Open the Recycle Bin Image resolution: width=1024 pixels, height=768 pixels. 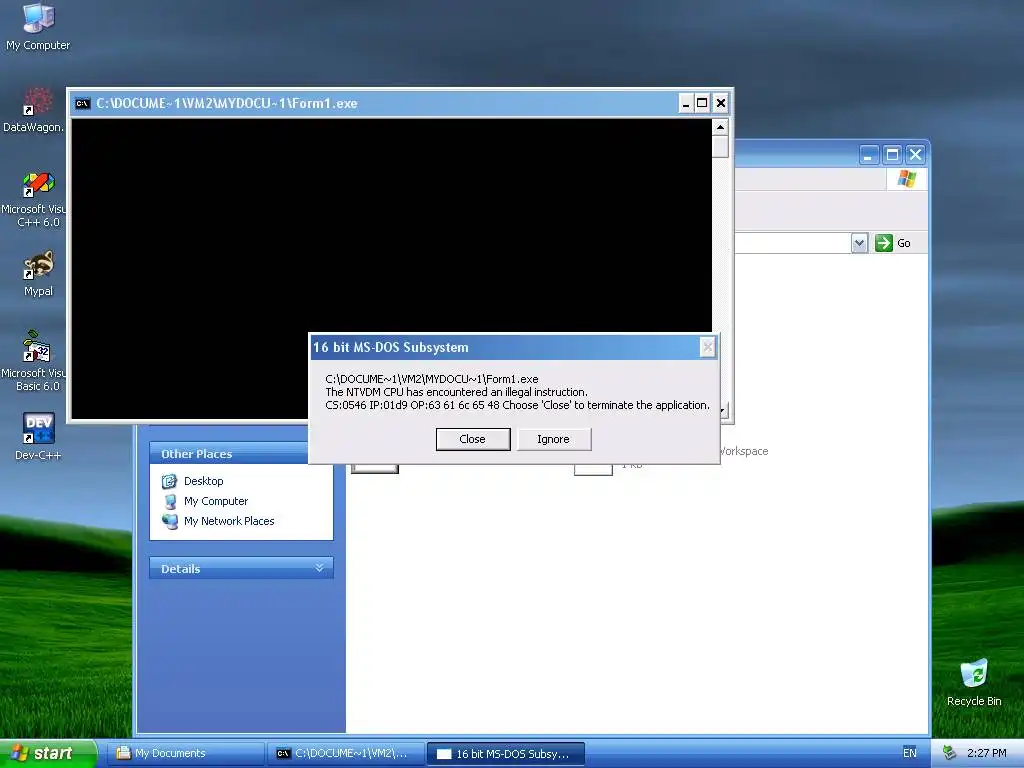(x=974, y=682)
